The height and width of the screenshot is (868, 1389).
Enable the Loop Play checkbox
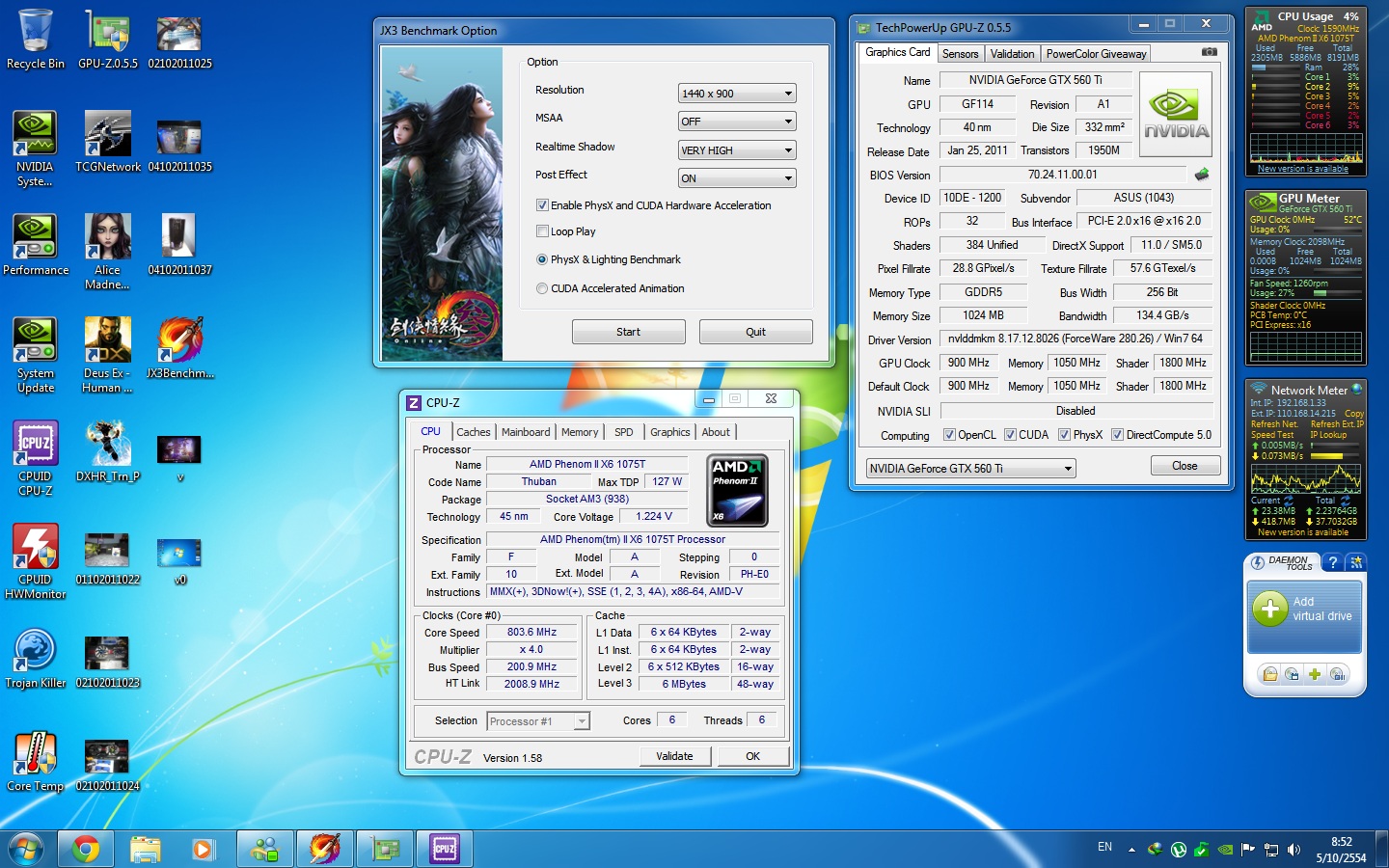click(x=542, y=231)
